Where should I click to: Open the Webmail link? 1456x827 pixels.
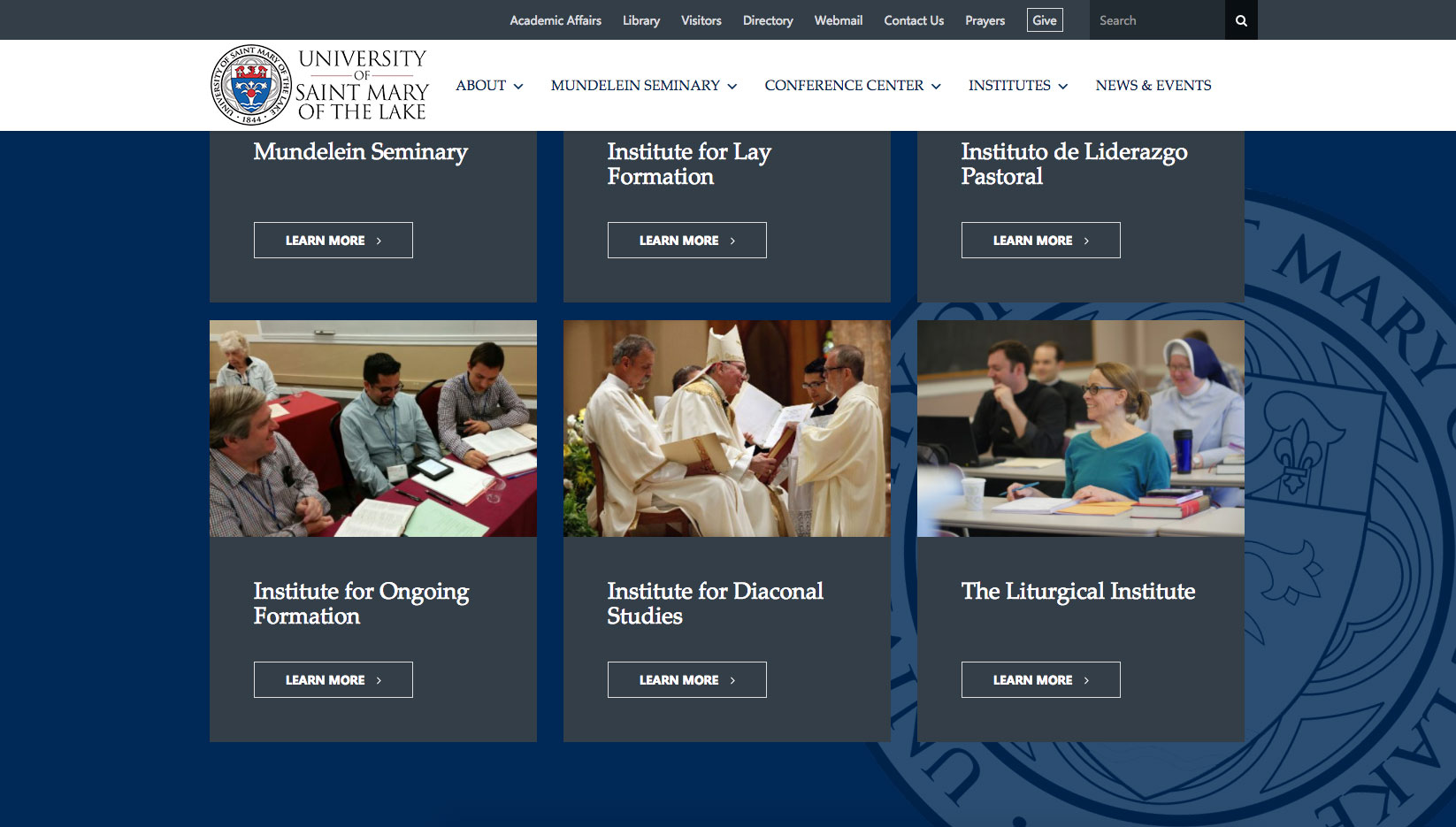click(839, 20)
